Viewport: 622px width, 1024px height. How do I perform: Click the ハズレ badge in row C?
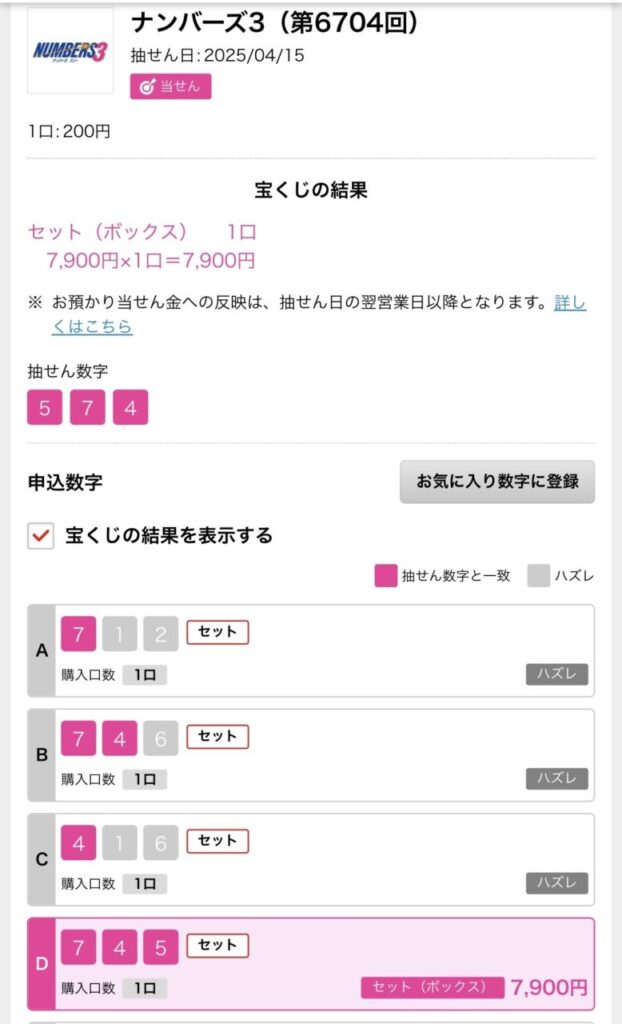pyautogui.click(x=557, y=883)
